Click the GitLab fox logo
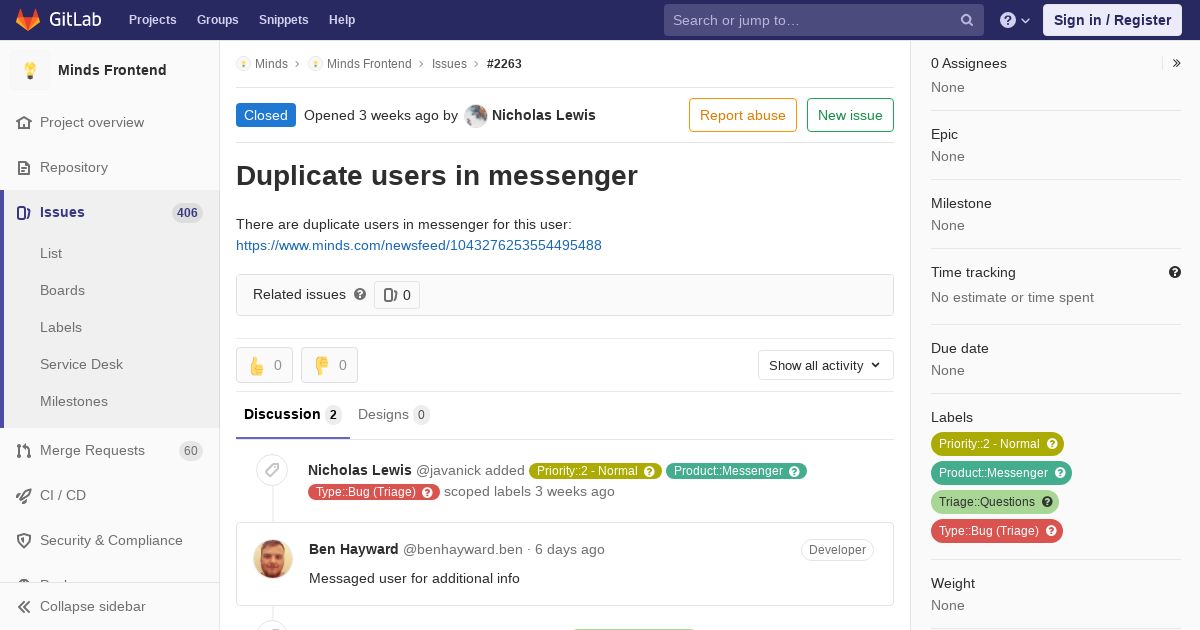Screen dimensions: 1200x630 pyautogui.click(x=28, y=19)
